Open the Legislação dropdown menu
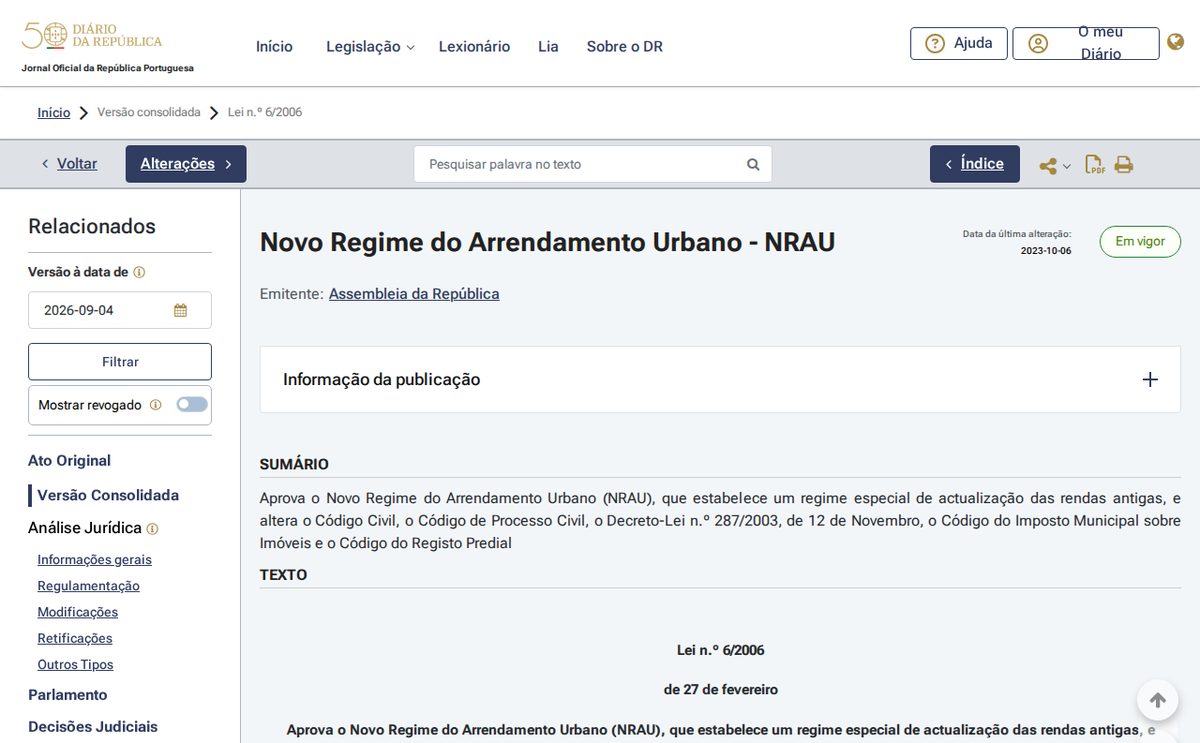The width and height of the screenshot is (1200, 743). 370,46
